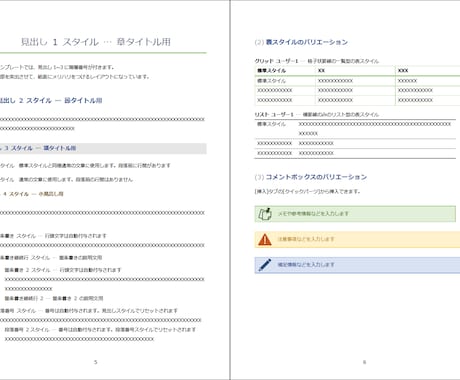Click line '行頭文字は自動付与されます' under bullet style
460x380 pixels.
(53, 236)
